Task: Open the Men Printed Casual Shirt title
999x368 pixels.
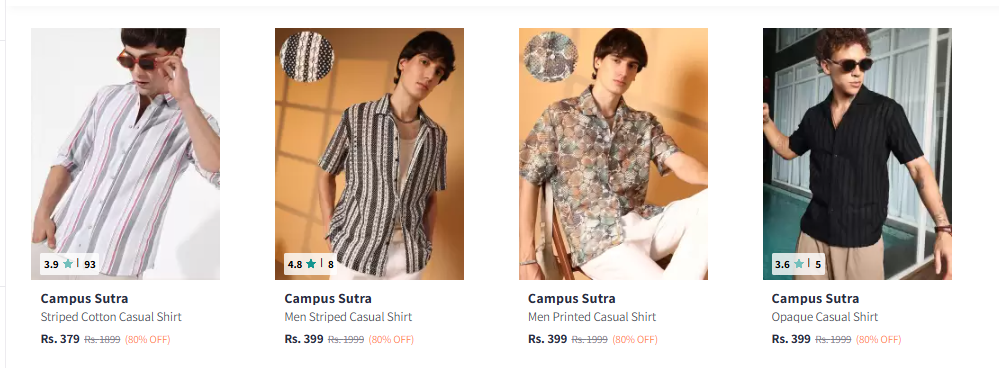Action: [x=592, y=316]
